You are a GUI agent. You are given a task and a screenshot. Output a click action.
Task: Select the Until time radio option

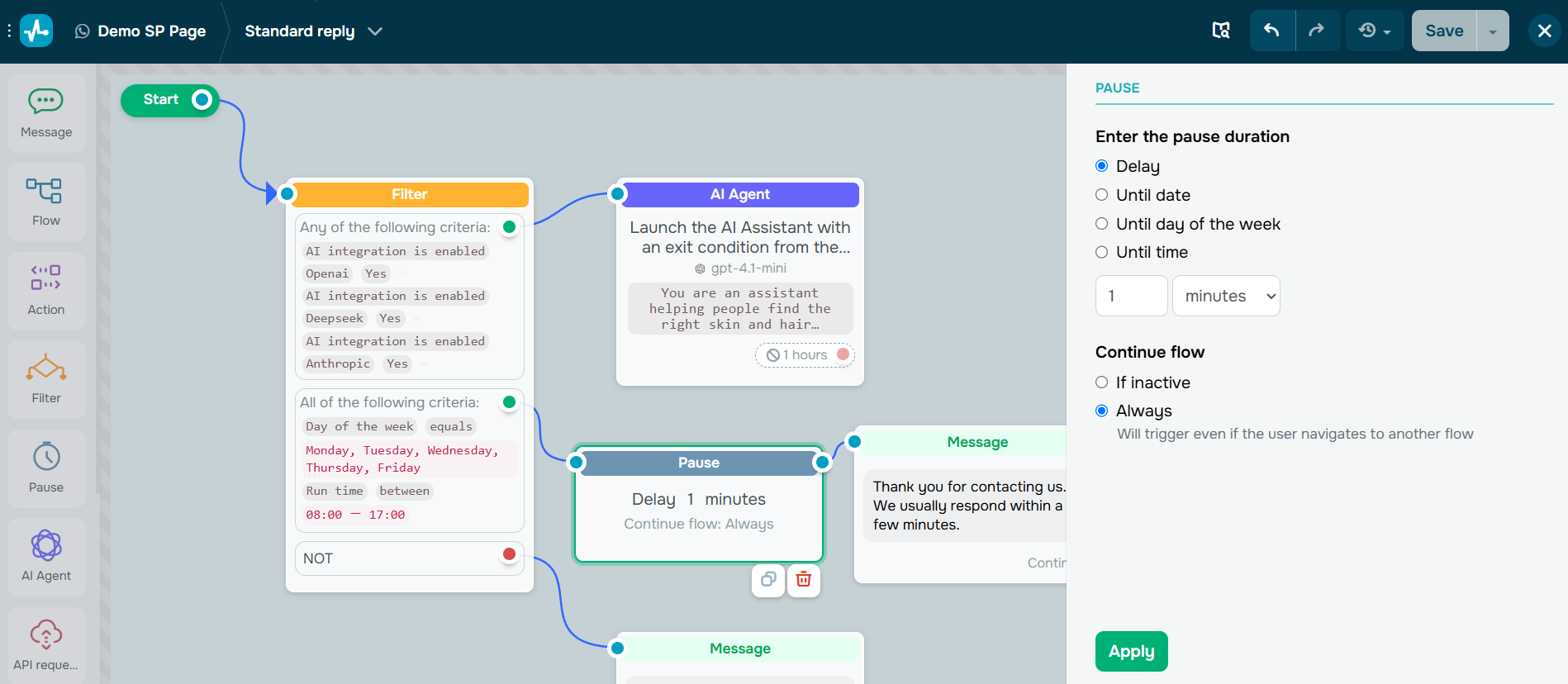click(1101, 252)
